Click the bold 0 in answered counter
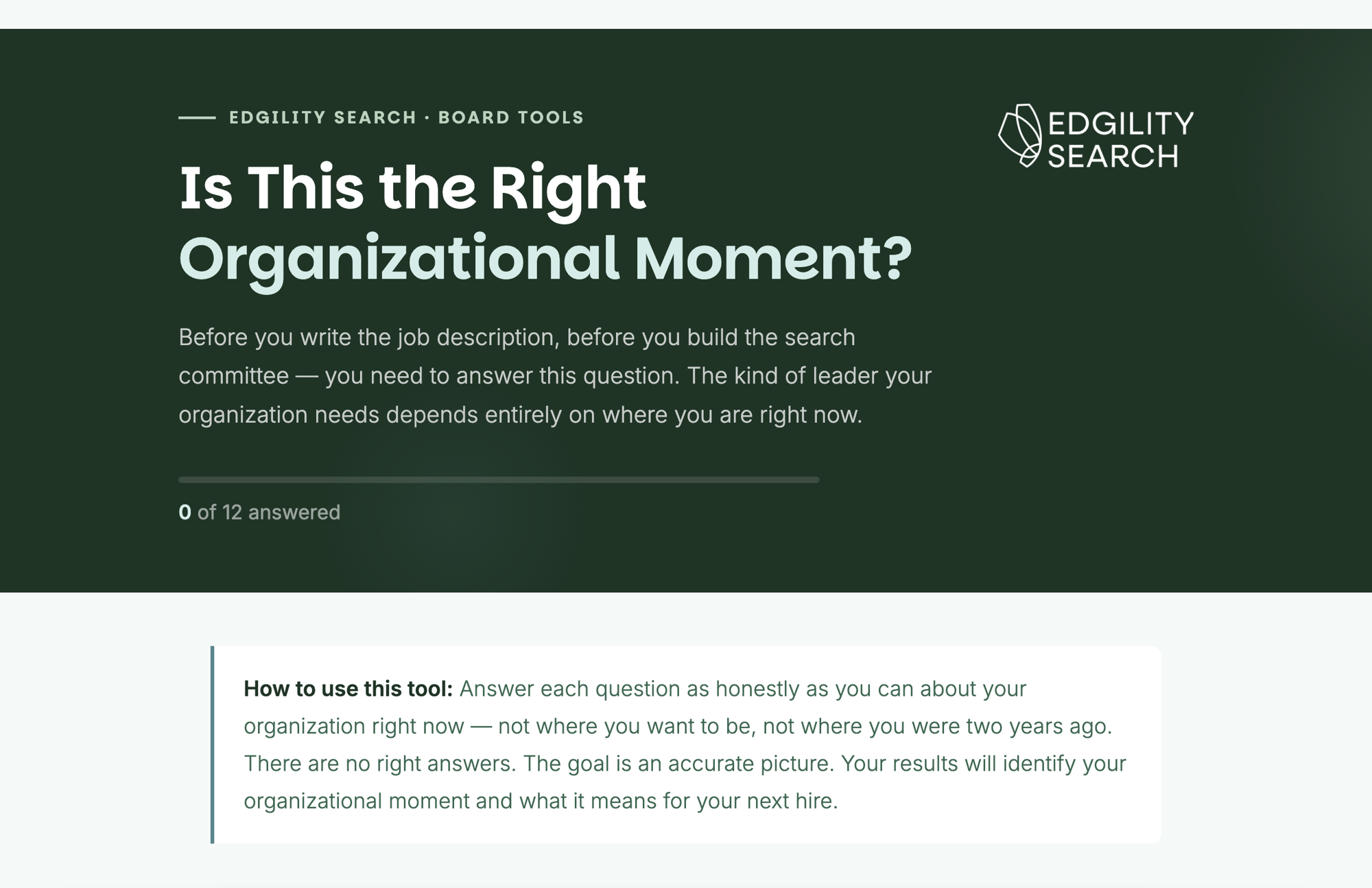1372x888 pixels. (185, 513)
